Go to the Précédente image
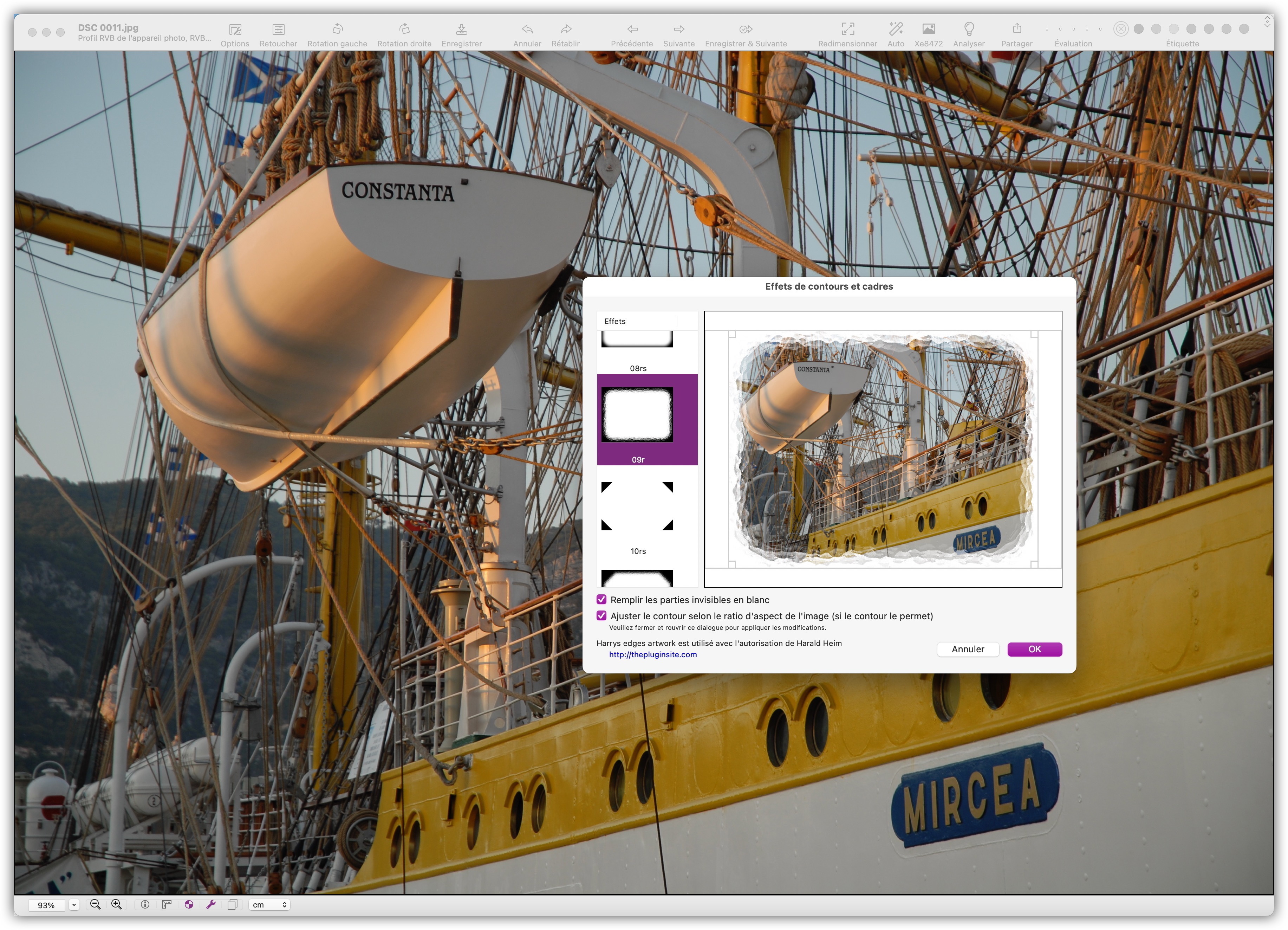The width and height of the screenshot is (1288, 930). pyautogui.click(x=631, y=35)
